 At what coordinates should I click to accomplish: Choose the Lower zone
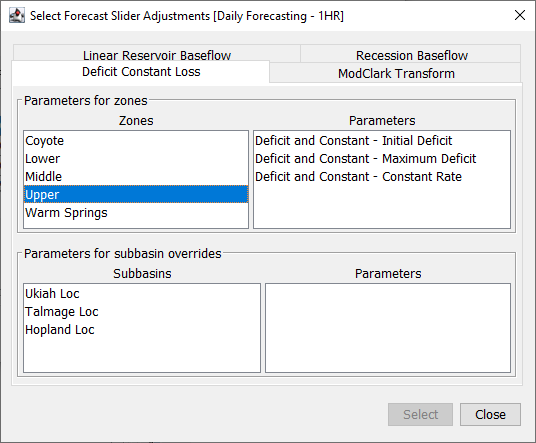(136, 159)
